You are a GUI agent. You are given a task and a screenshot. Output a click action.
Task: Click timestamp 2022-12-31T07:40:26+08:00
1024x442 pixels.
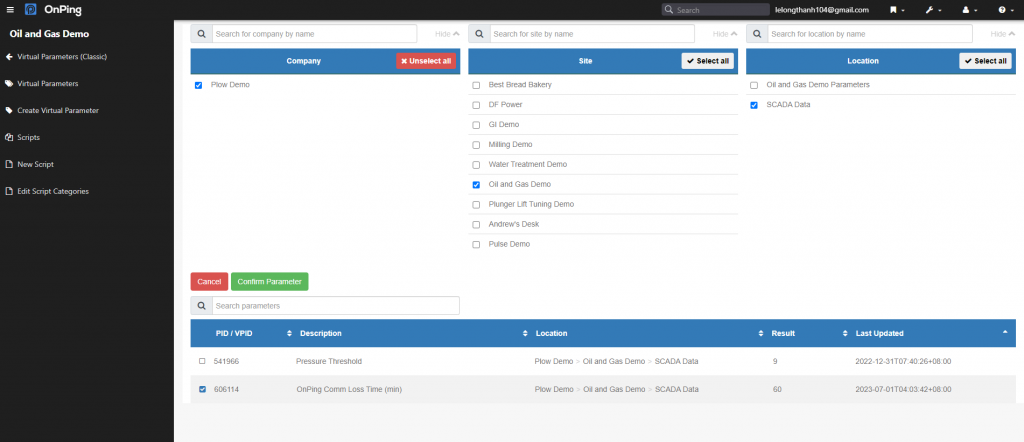[903, 361]
